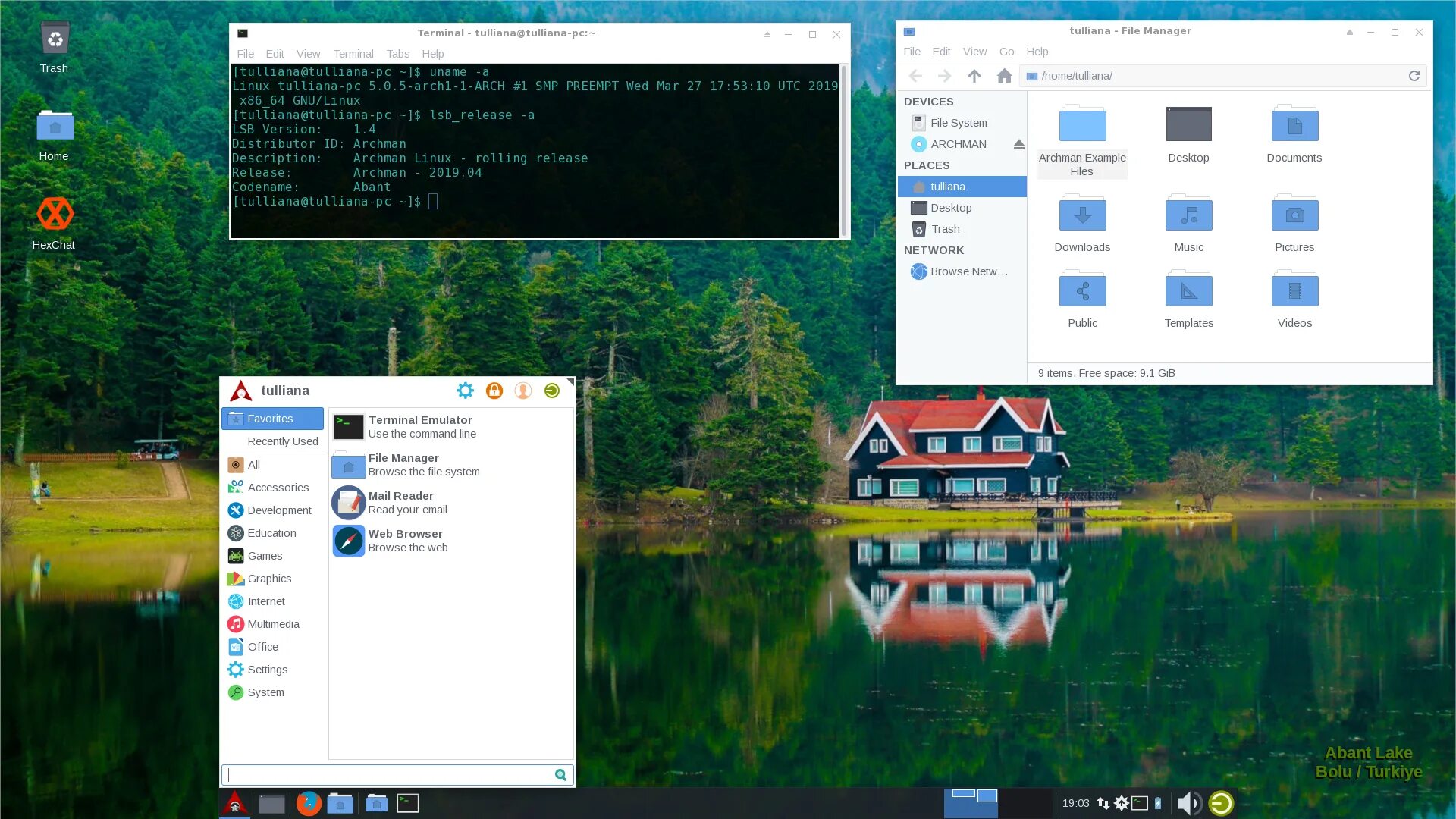
Task: Select Recently Used category
Action: pos(273,441)
